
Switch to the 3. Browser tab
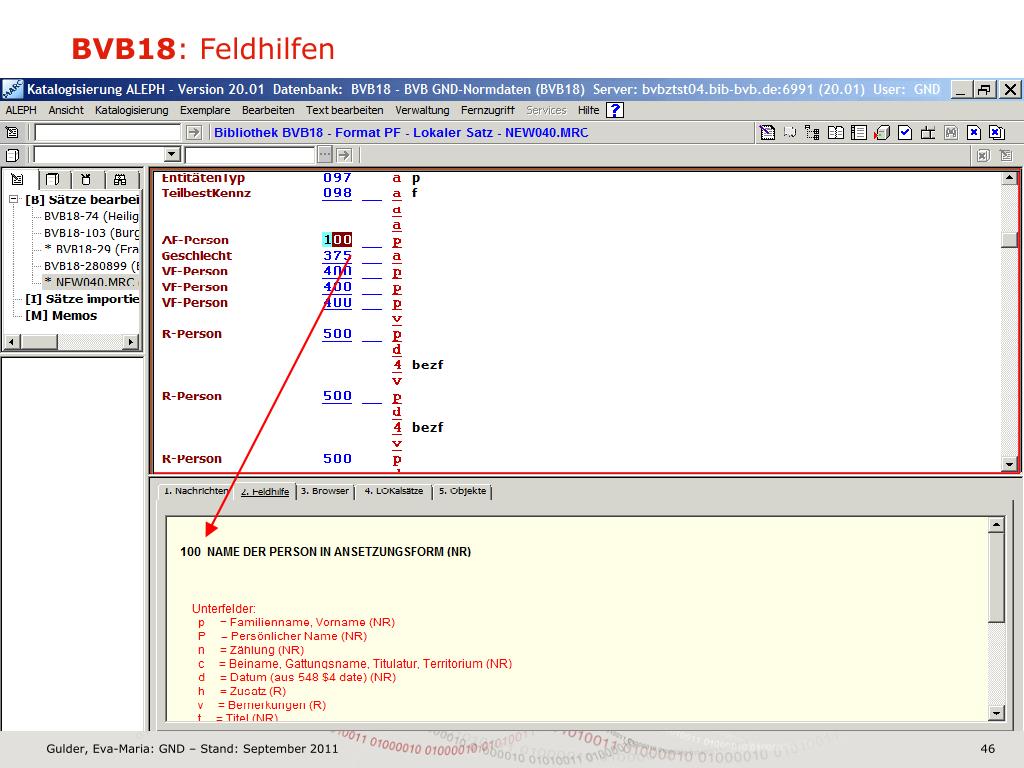click(325, 492)
